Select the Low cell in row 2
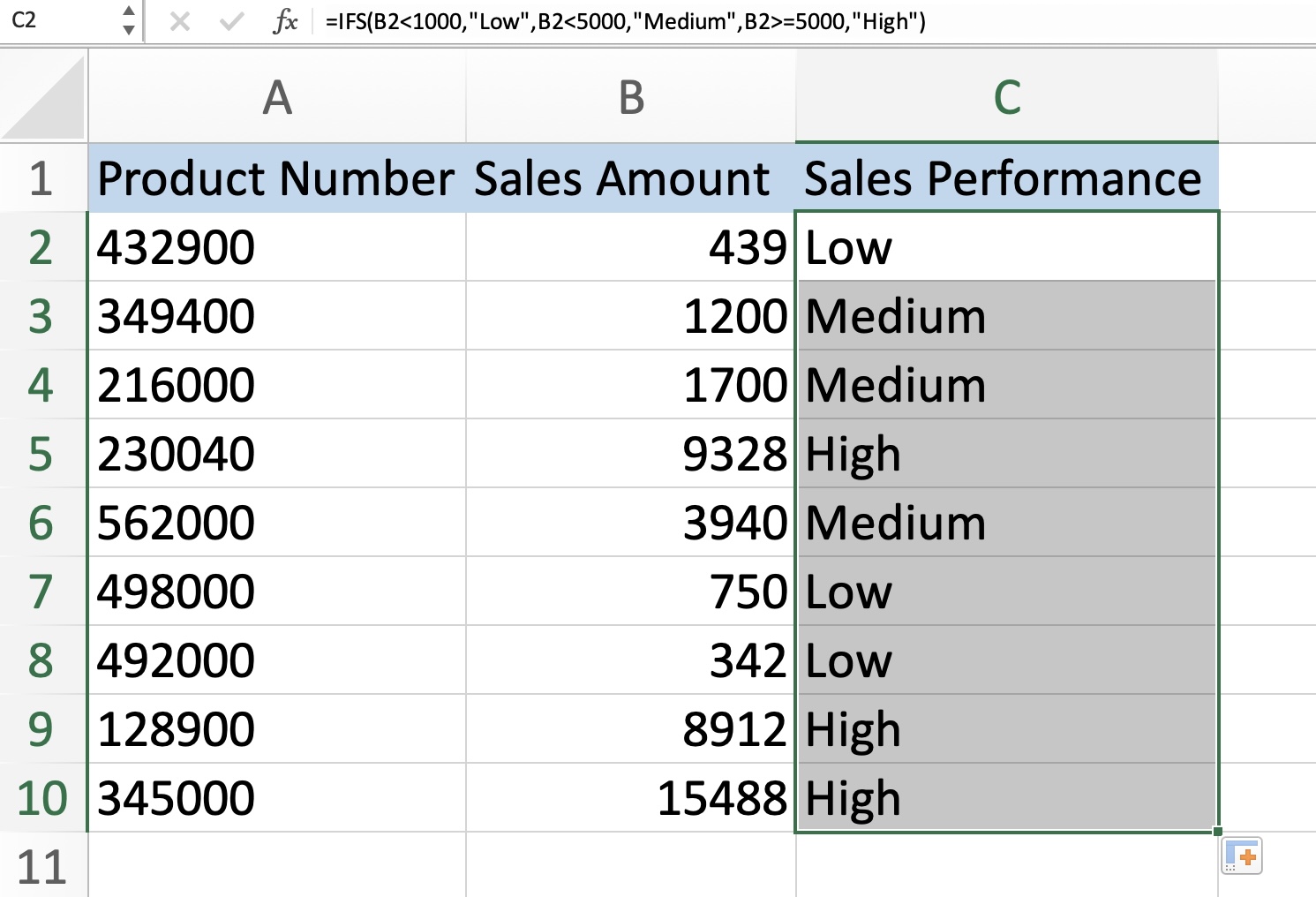Viewport: 1316px width, 897px height. pyautogui.click(x=1007, y=247)
